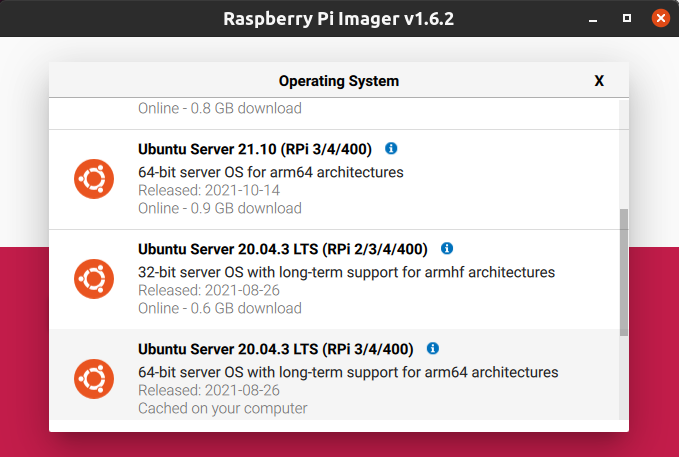Select partially visible entry with 0.8 GB download
Image resolution: width=679 pixels, height=457 pixels.
point(334,113)
